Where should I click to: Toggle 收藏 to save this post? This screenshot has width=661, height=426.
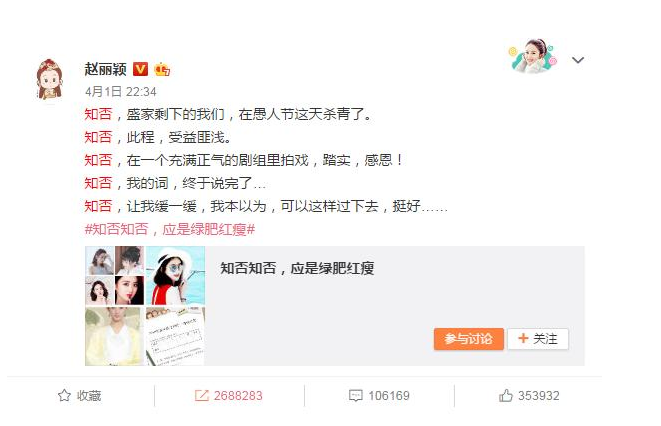pyautogui.click(x=80, y=395)
